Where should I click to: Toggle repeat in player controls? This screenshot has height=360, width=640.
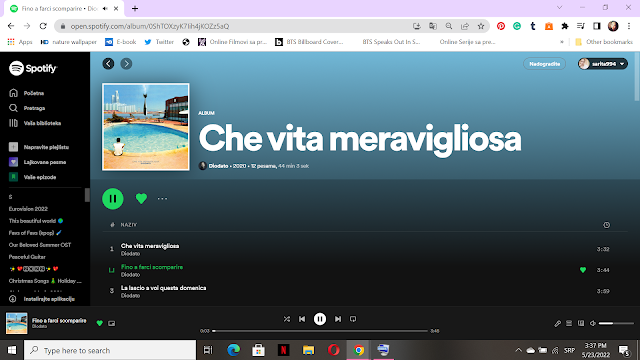click(353, 319)
